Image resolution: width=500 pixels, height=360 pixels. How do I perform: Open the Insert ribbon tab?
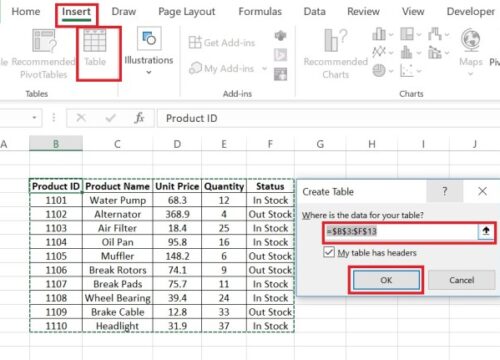point(76,12)
